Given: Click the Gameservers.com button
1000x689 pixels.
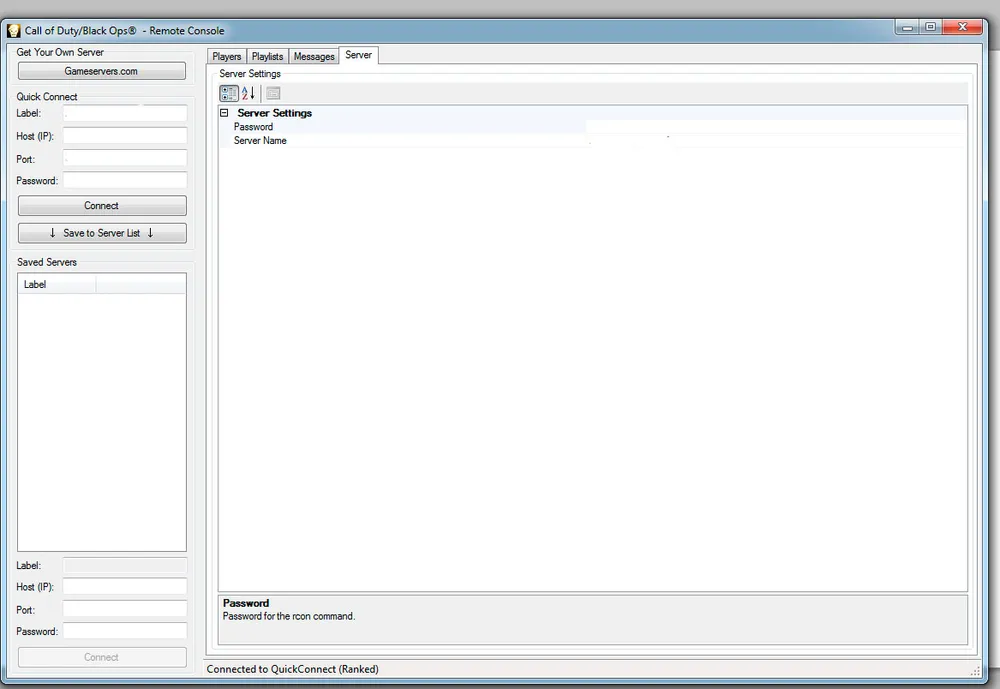Looking at the screenshot, I should (101, 71).
